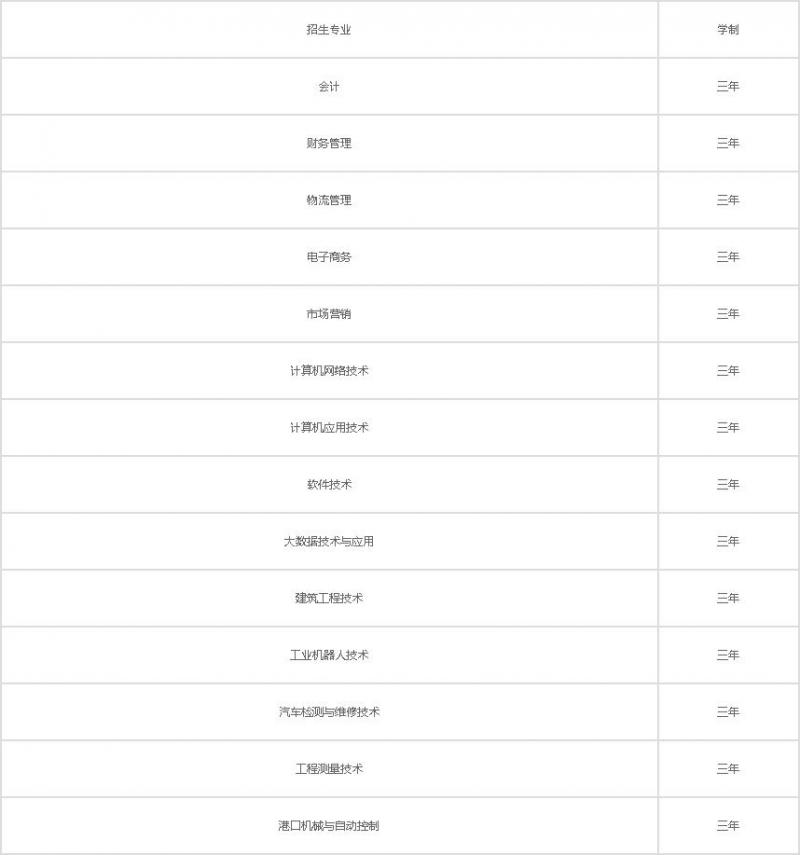Viewport: 800px width, 855px height.
Task: Select the 大数据技术与应用 major
Action: [x=329, y=542]
